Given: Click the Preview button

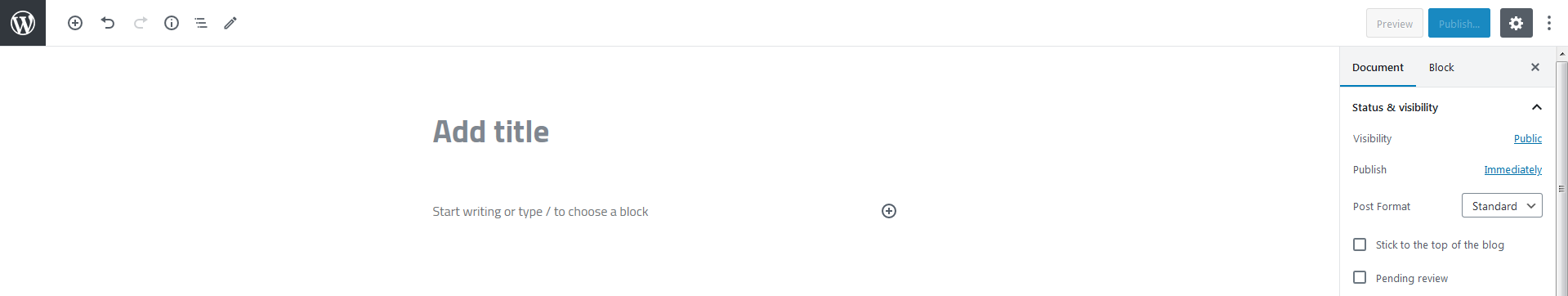Looking at the screenshot, I should click(x=1395, y=23).
